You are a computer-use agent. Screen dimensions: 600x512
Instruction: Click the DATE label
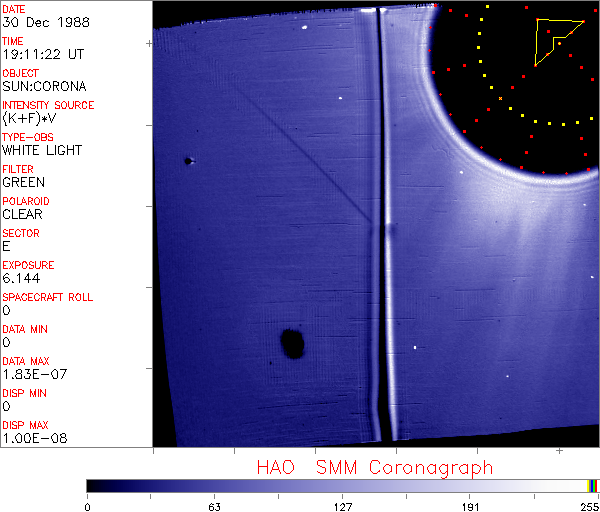click(x=13, y=9)
